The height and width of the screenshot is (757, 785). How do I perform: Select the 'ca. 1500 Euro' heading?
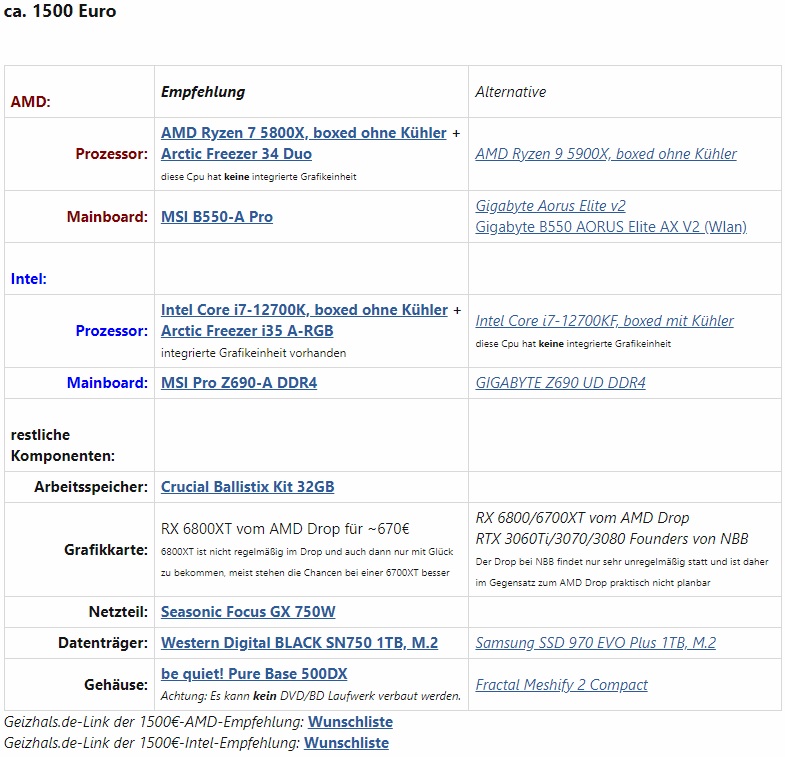point(60,11)
